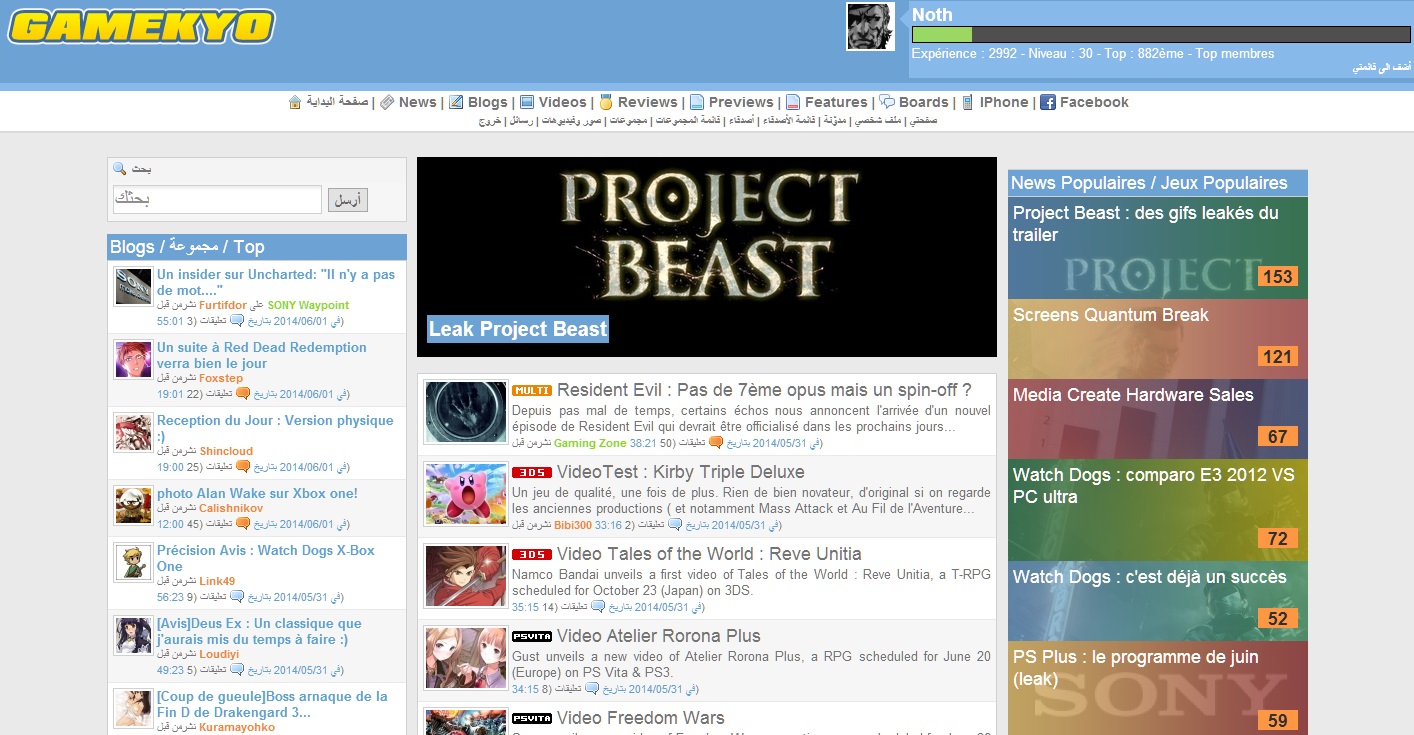The image size is (1414, 735).
Task: Click the Furtifdor author name
Action: coord(223,305)
